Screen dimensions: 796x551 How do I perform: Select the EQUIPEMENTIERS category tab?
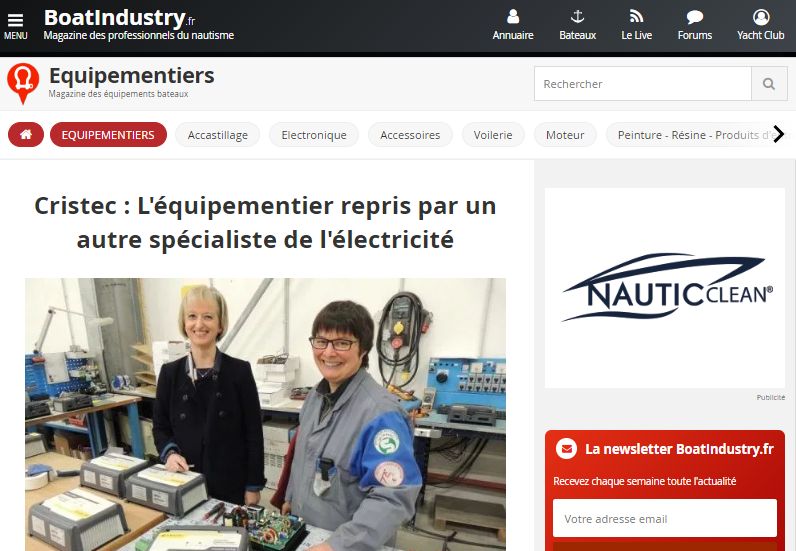108,135
